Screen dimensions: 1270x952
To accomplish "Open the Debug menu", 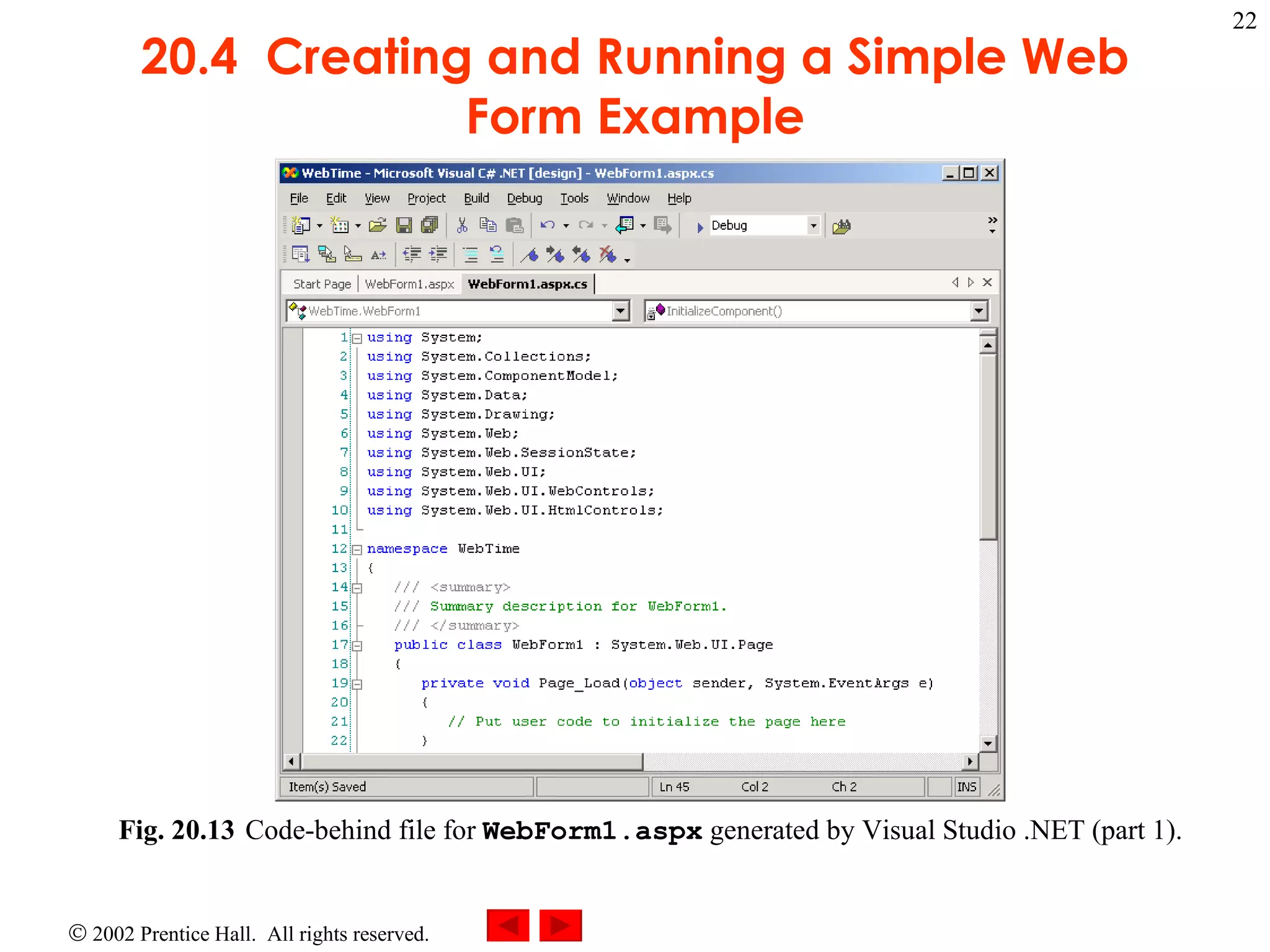I will [525, 198].
